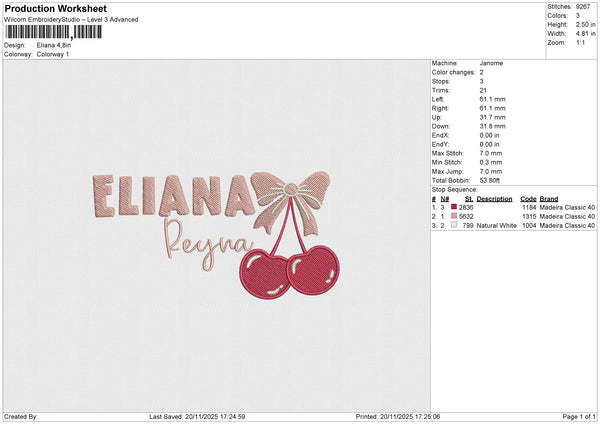Click the Down value '31.8 mm'

492,126
